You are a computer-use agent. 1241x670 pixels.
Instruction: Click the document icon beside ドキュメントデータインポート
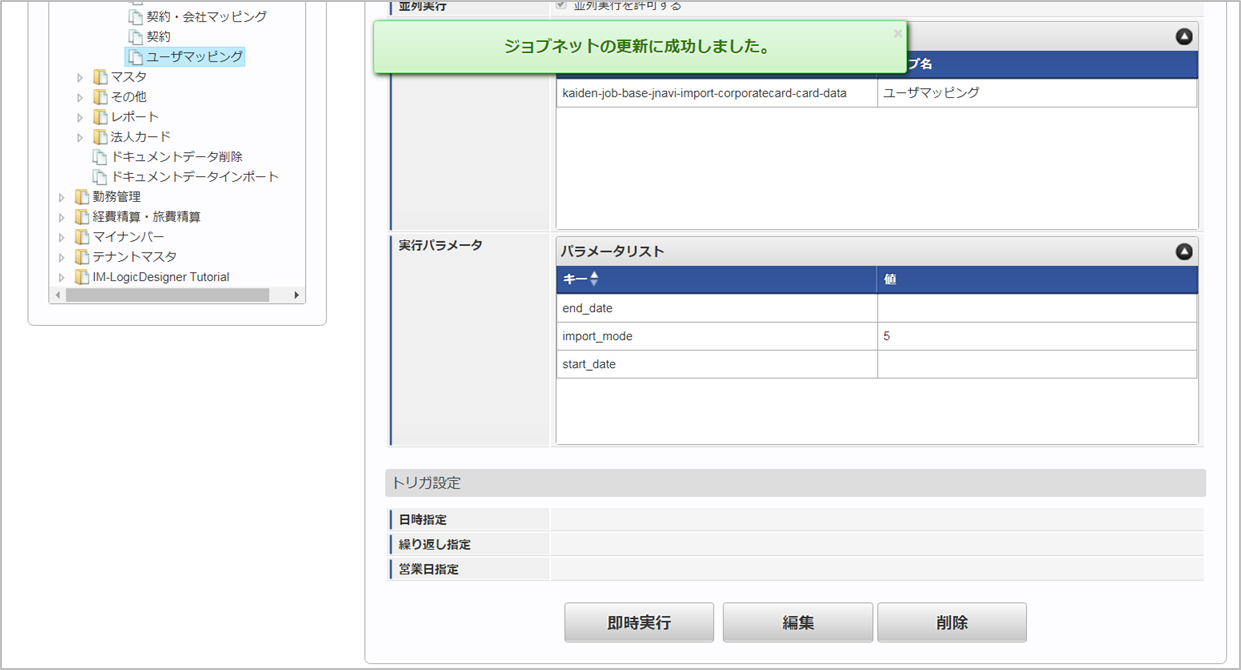click(100, 177)
